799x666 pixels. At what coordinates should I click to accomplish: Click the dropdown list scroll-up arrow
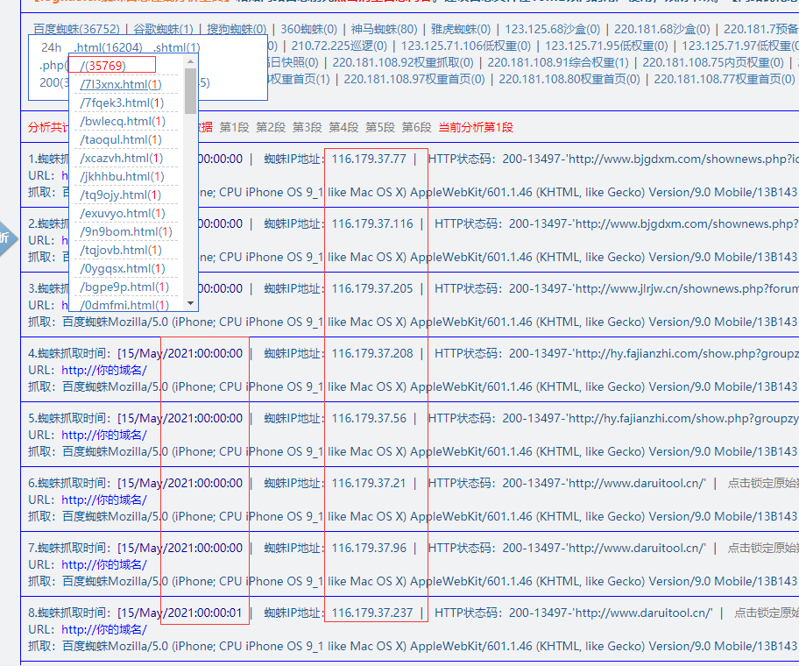click(x=191, y=62)
